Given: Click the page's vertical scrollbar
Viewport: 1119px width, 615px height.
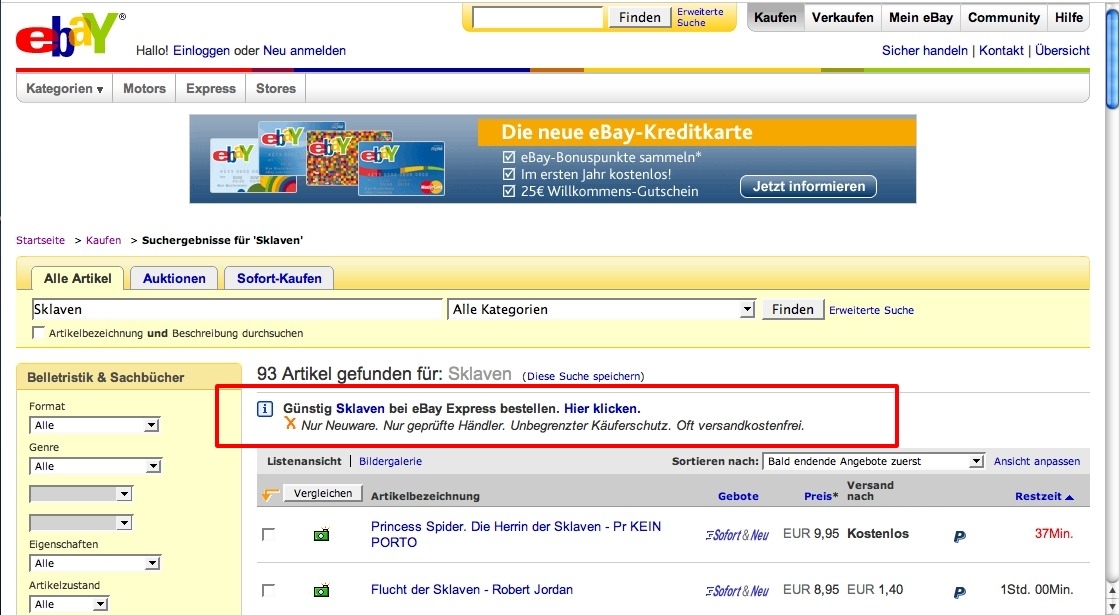Looking at the screenshot, I should pyautogui.click(x=1111, y=300).
